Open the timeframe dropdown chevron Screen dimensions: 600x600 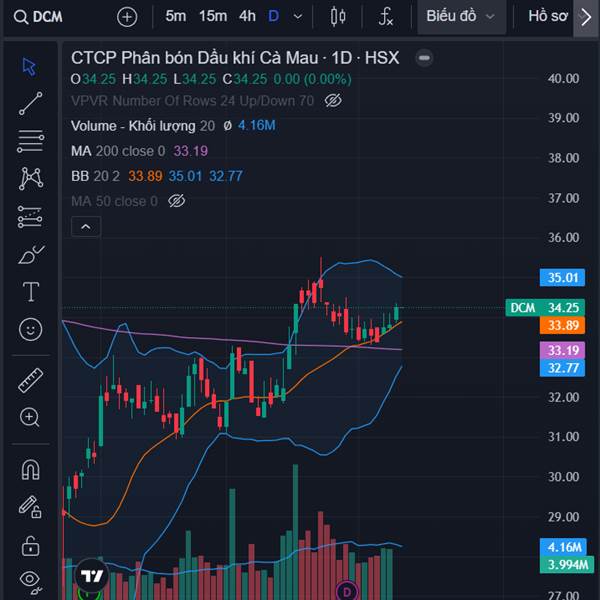298,16
